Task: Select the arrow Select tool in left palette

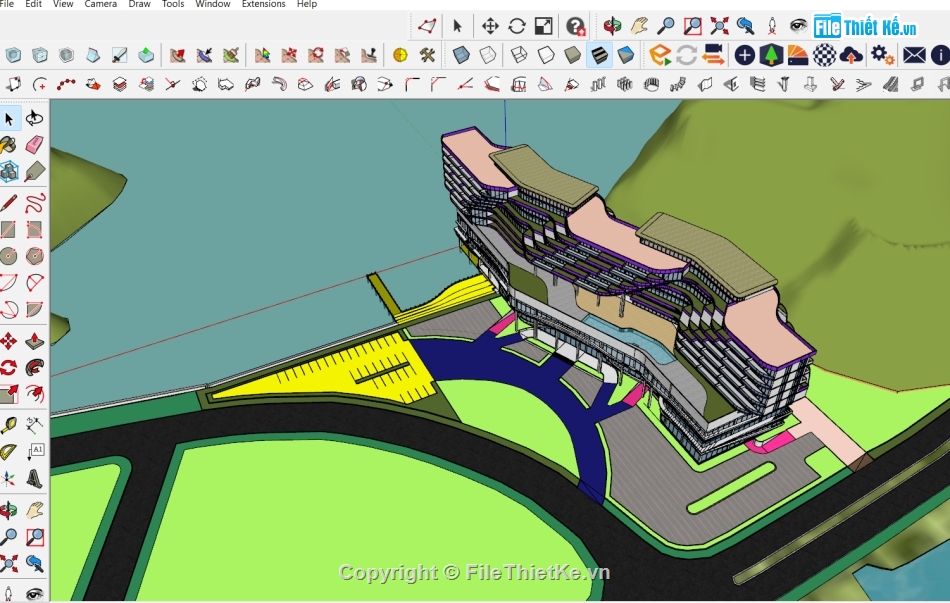Action: click(x=8, y=119)
